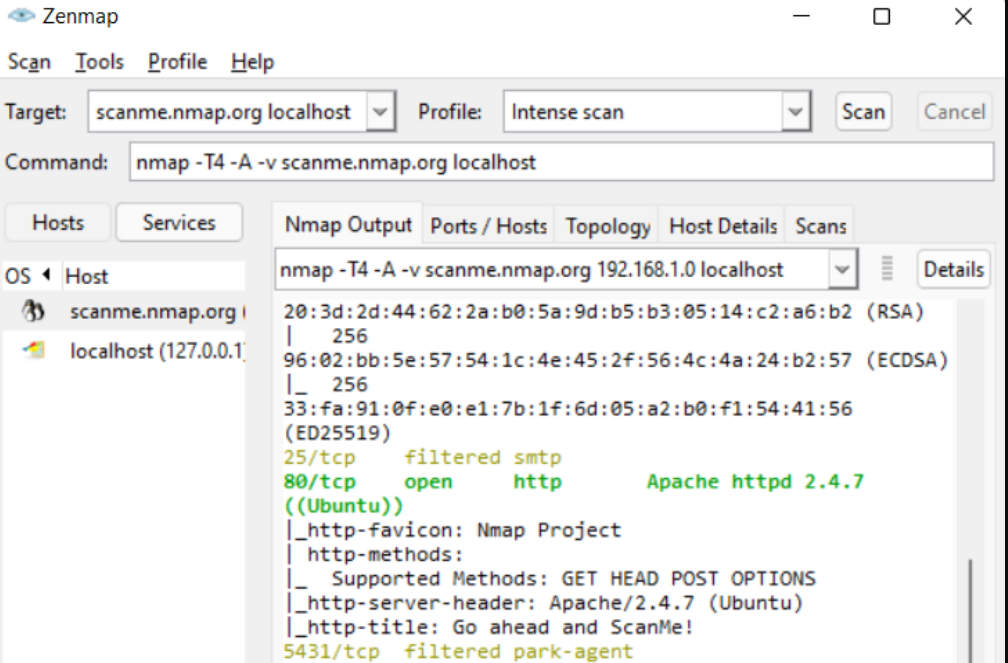Open the Profile dropdown arrow
Viewport: 1008px width, 663px height.
(796, 112)
